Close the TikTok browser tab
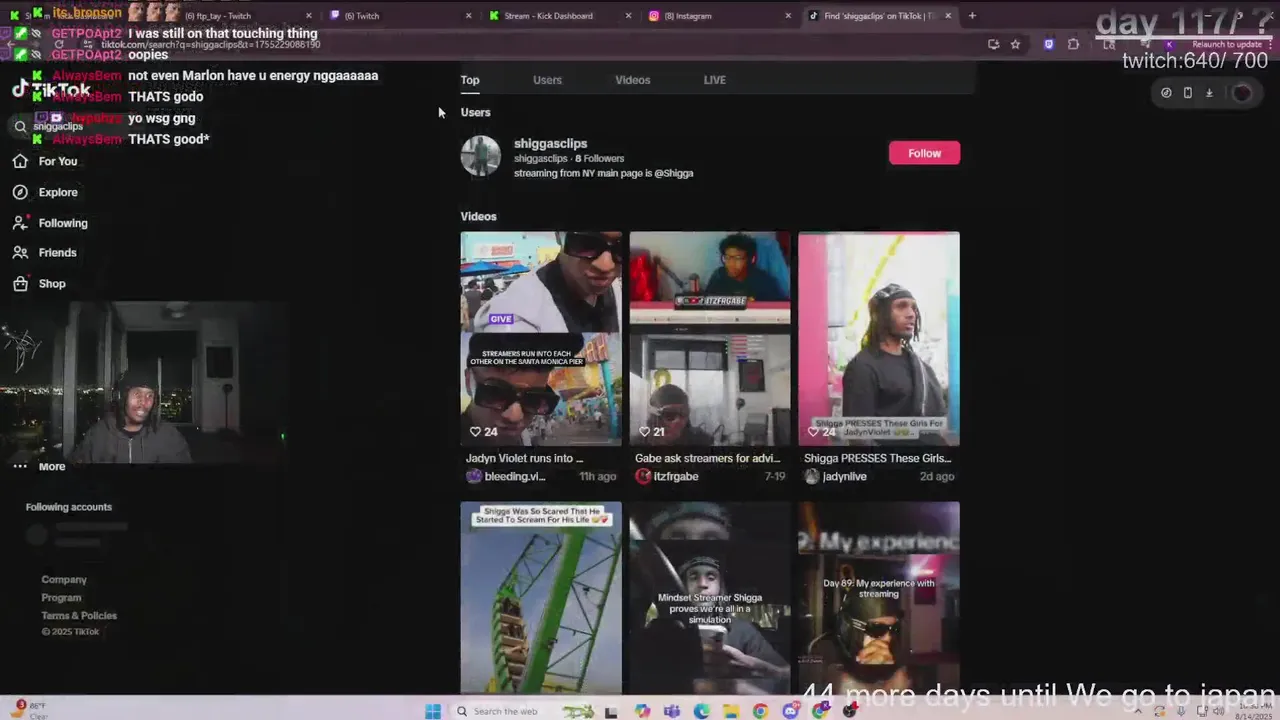 pyautogui.click(x=948, y=16)
